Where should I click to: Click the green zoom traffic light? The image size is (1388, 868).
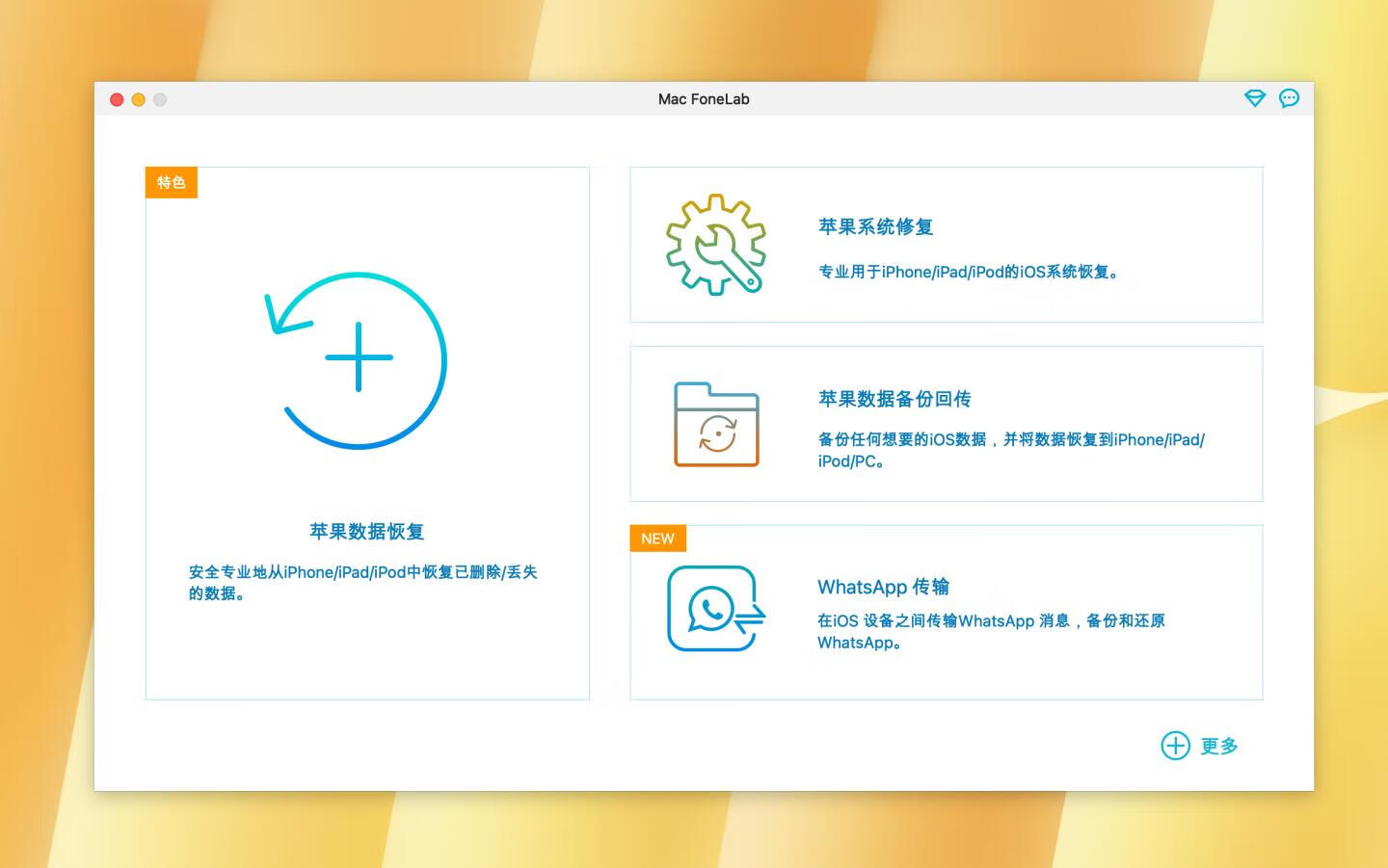(160, 99)
